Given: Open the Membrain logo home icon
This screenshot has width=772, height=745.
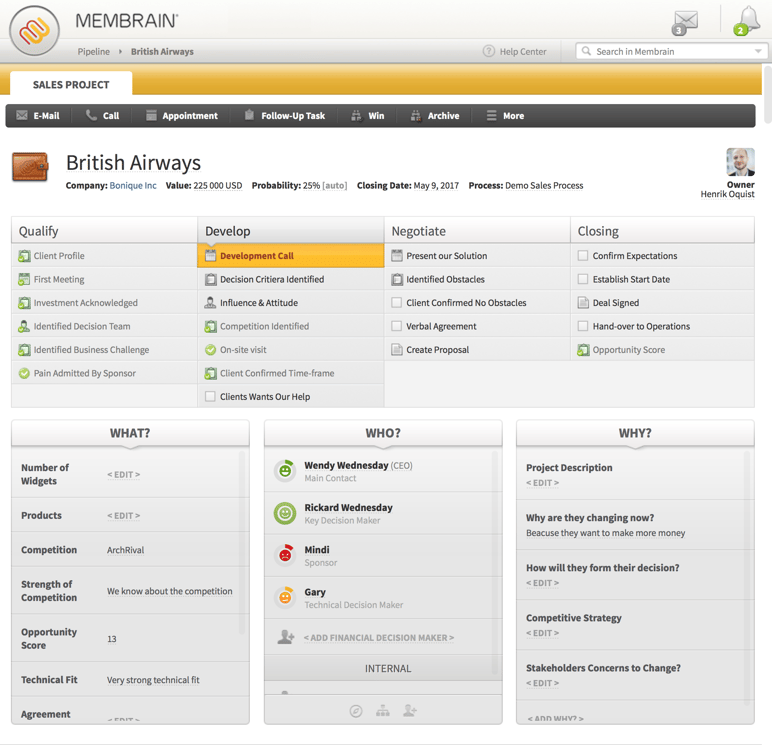Looking at the screenshot, I should (34, 31).
